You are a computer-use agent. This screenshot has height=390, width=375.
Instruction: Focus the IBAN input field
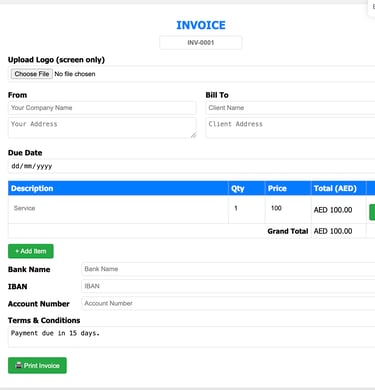pyautogui.click(x=228, y=286)
